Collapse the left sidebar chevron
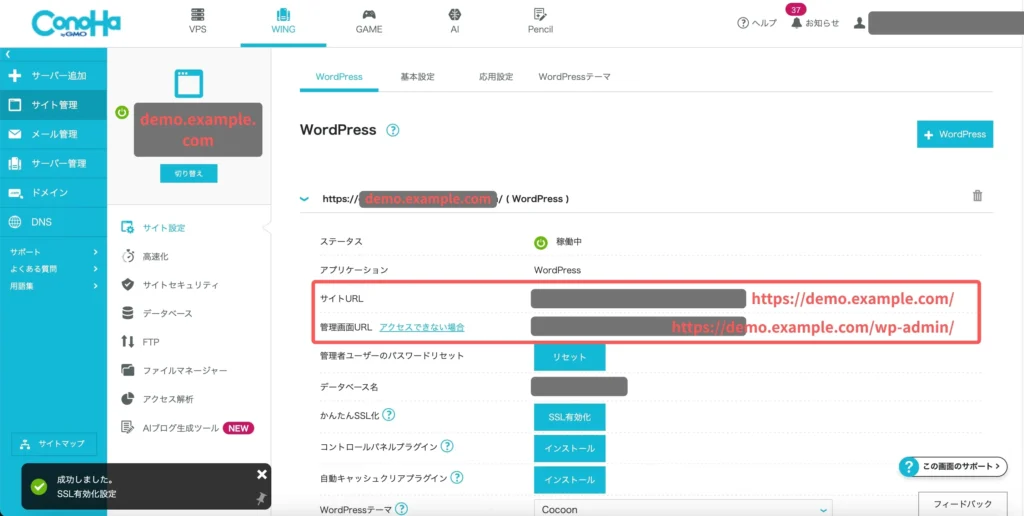Screen dimensions: 1024x516 (x=8, y=54)
